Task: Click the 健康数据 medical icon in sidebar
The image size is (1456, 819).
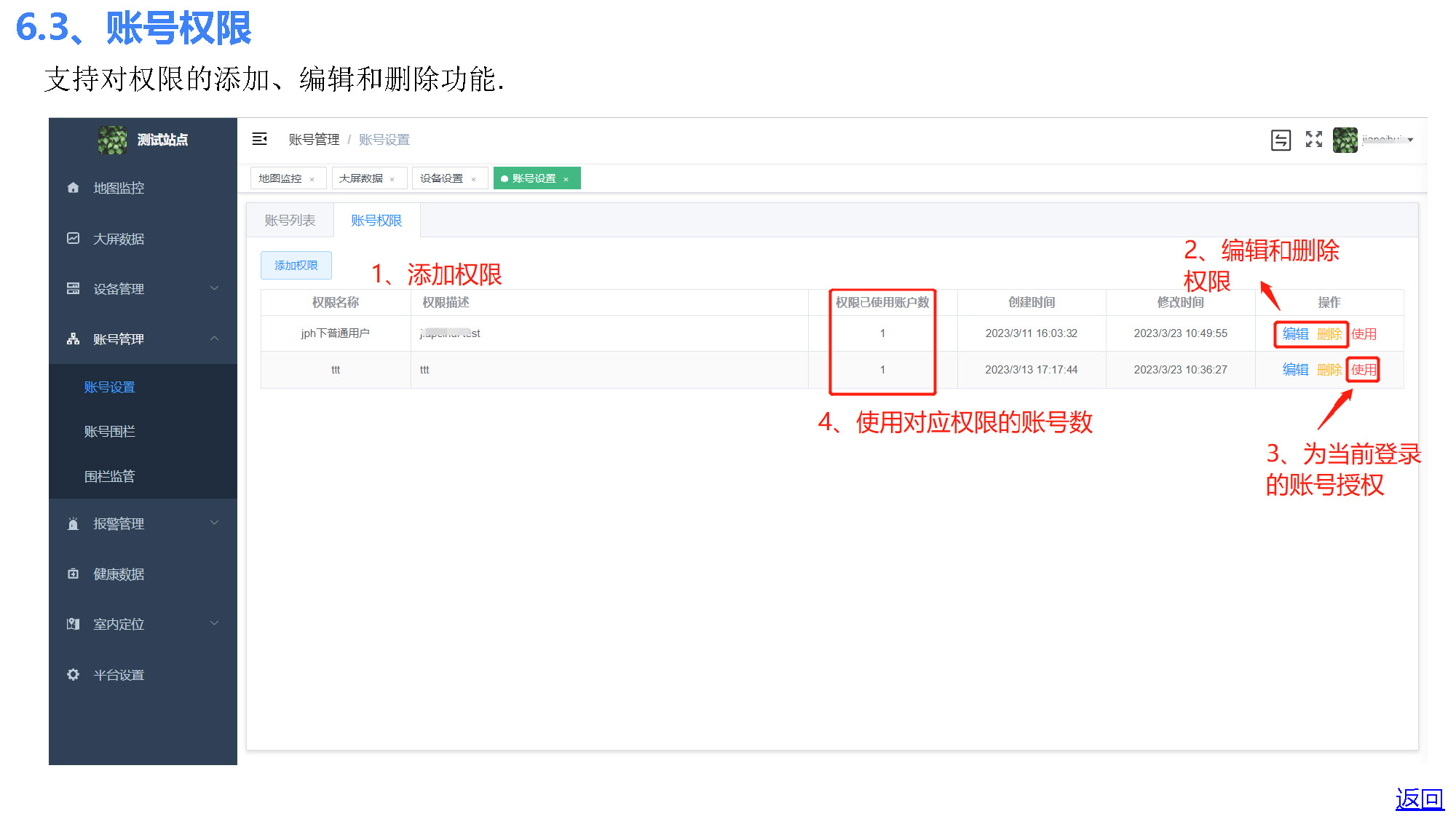Action: point(73,574)
